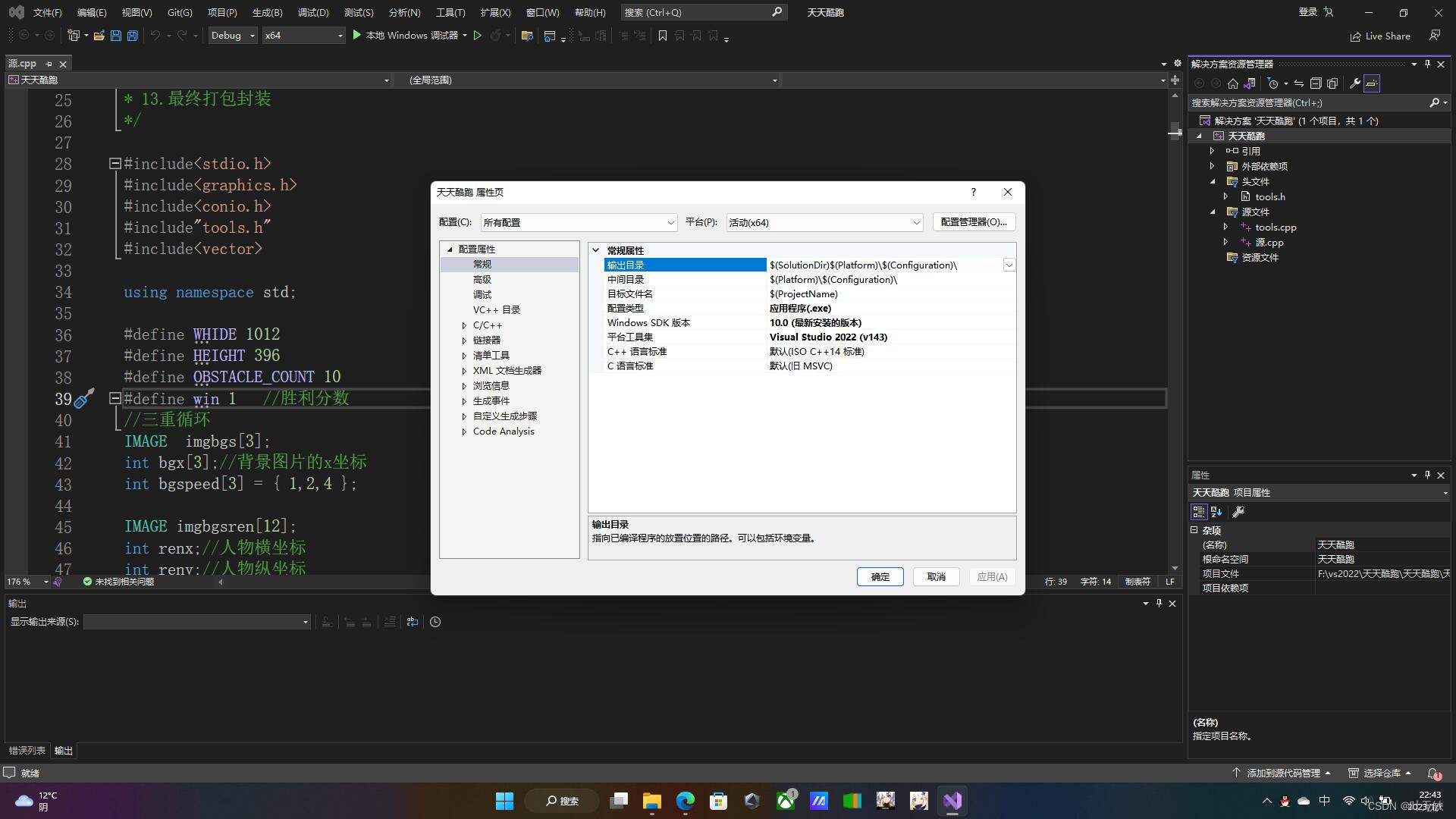
Task: Switch to the 错误列表 tab
Action: point(27,751)
